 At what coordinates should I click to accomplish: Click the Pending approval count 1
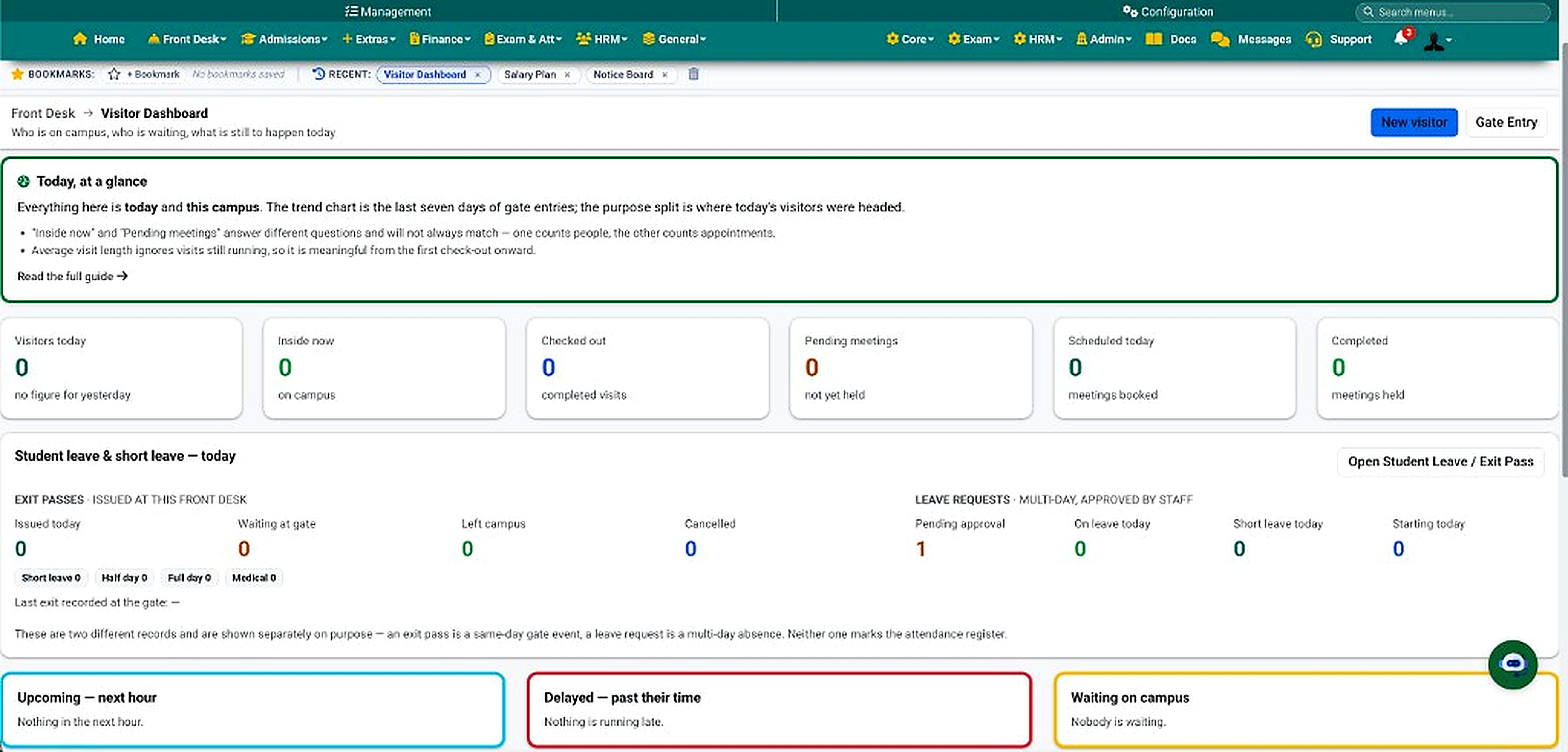[920, 549]
